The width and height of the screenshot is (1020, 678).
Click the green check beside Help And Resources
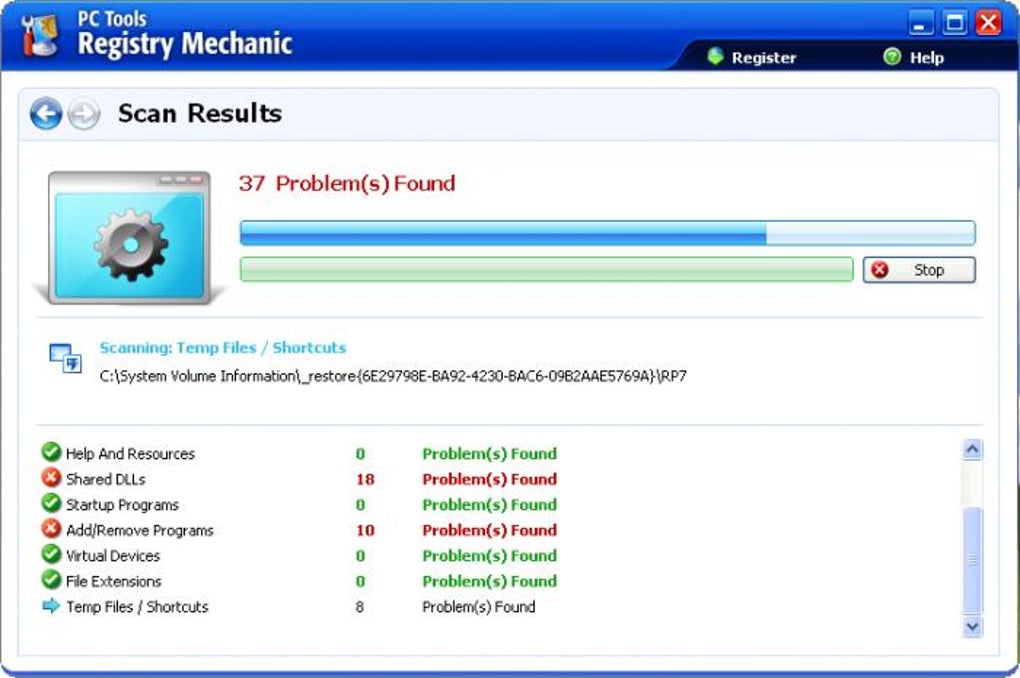pos(51,452)
